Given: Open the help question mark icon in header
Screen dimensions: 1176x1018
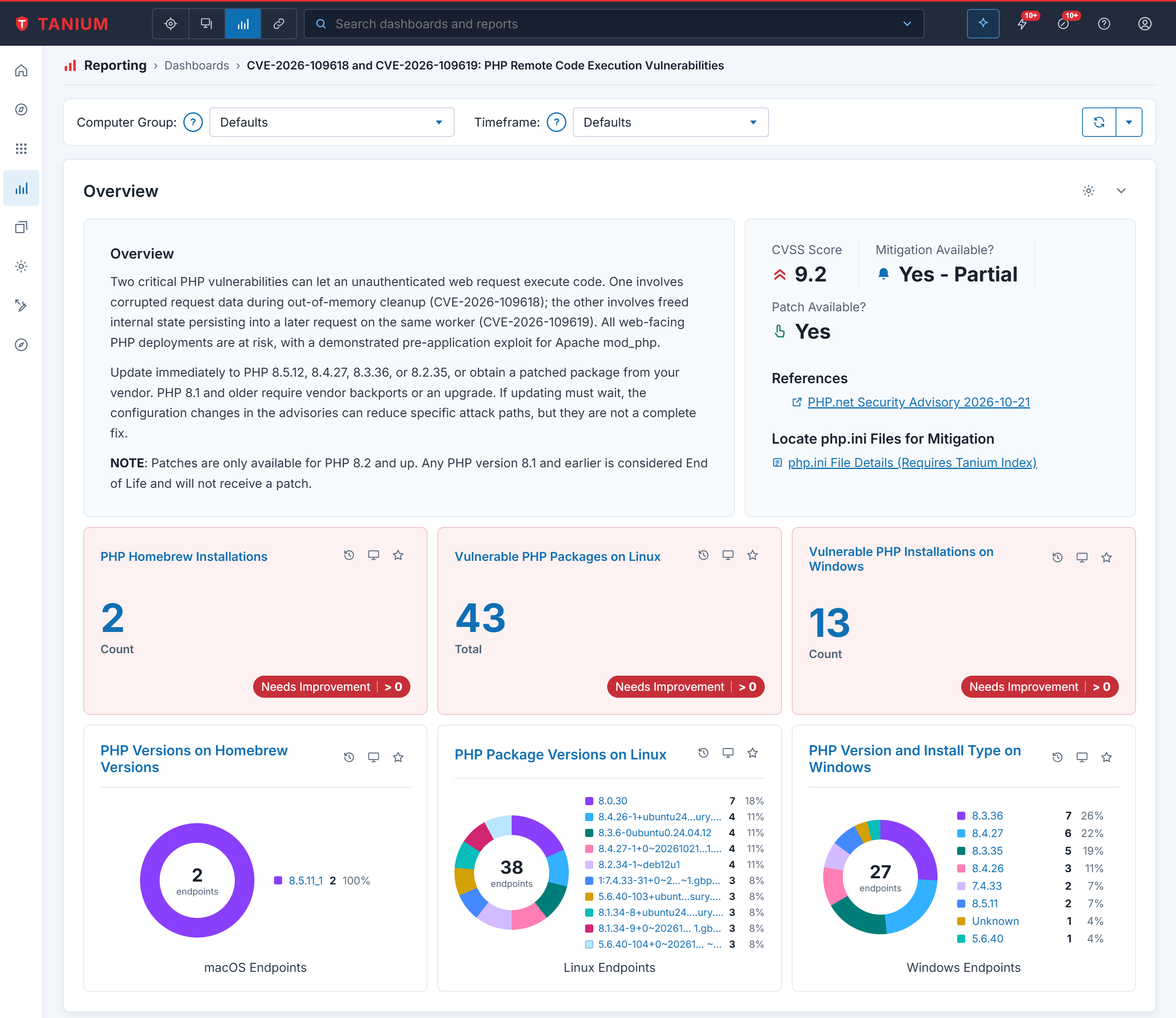Looking at the screenshot, I should click(x=1104, y=24).
